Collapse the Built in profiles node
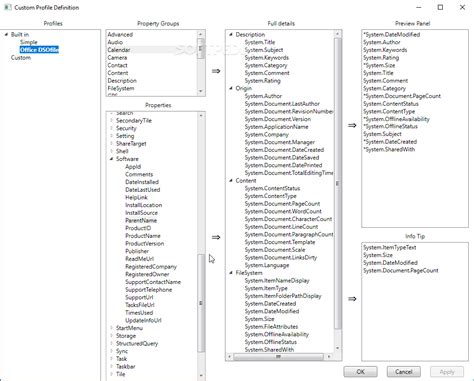Viewport: 474px width, 381px height. coord(6,34)
